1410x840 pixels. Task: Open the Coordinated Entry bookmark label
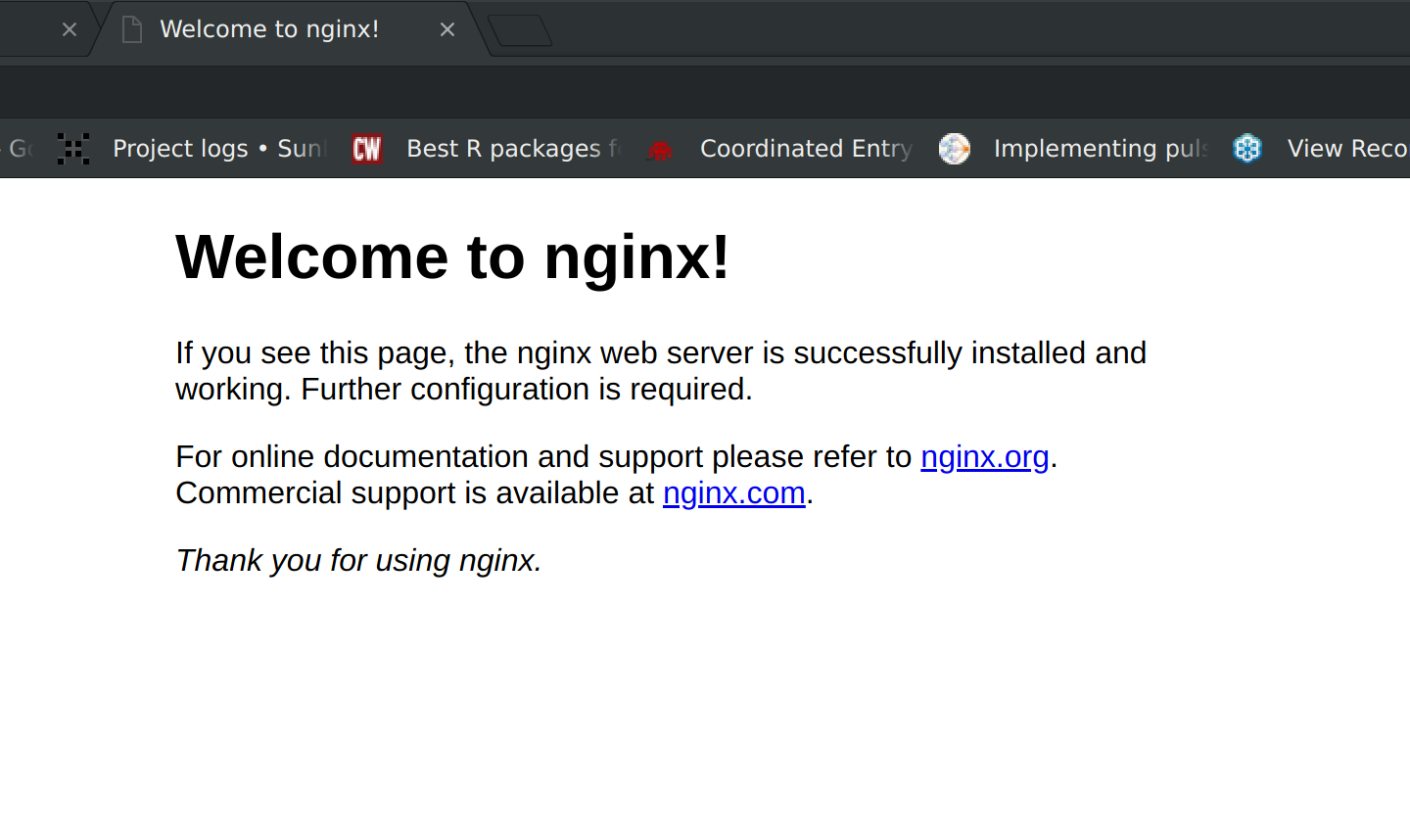coord(805,149)
